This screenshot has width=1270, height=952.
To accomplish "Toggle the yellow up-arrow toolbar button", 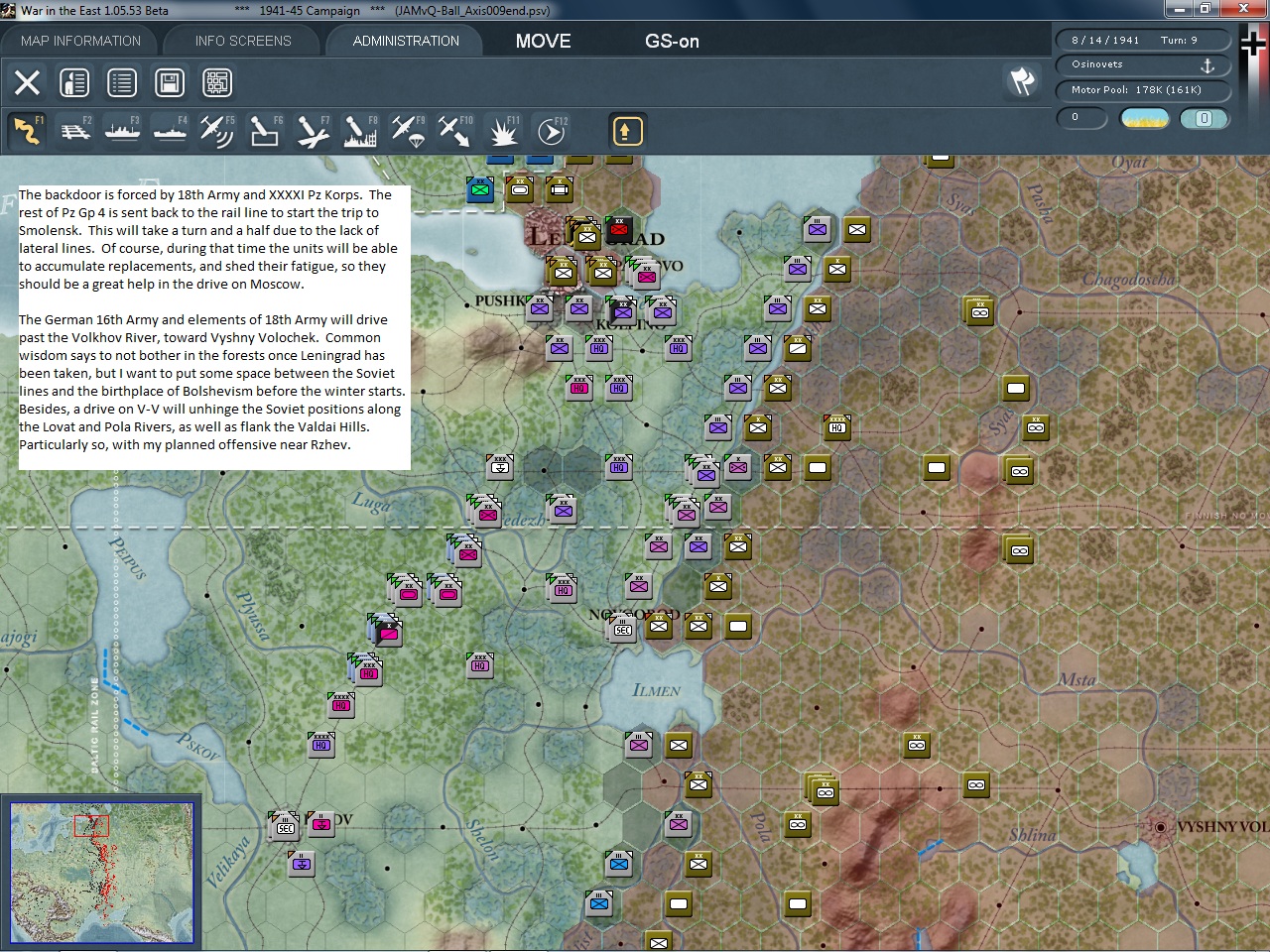I will pos(627,131).
